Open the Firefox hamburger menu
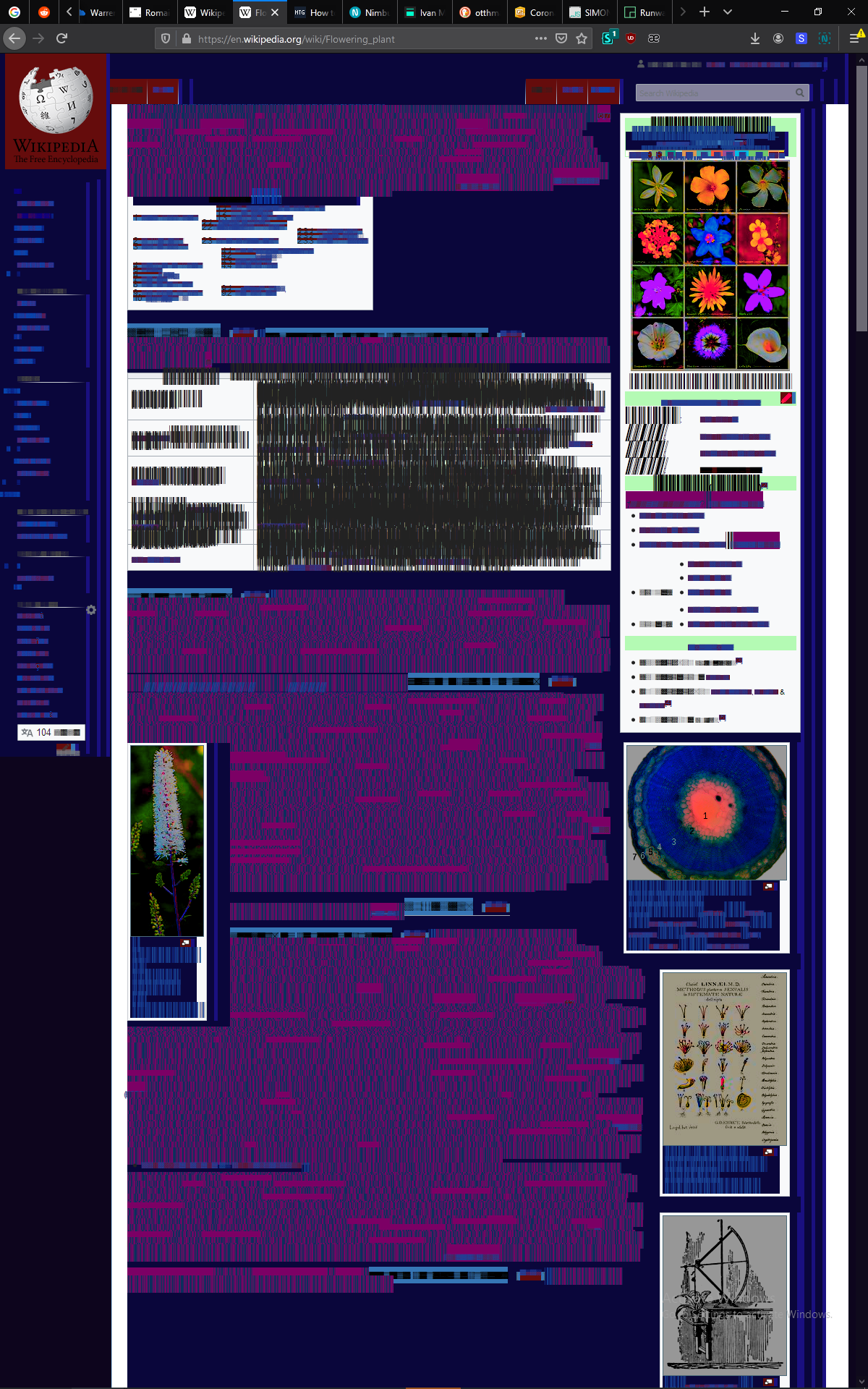Viewport: 868px width, 1389px height. pyautogui.click(x=855, y=38)
